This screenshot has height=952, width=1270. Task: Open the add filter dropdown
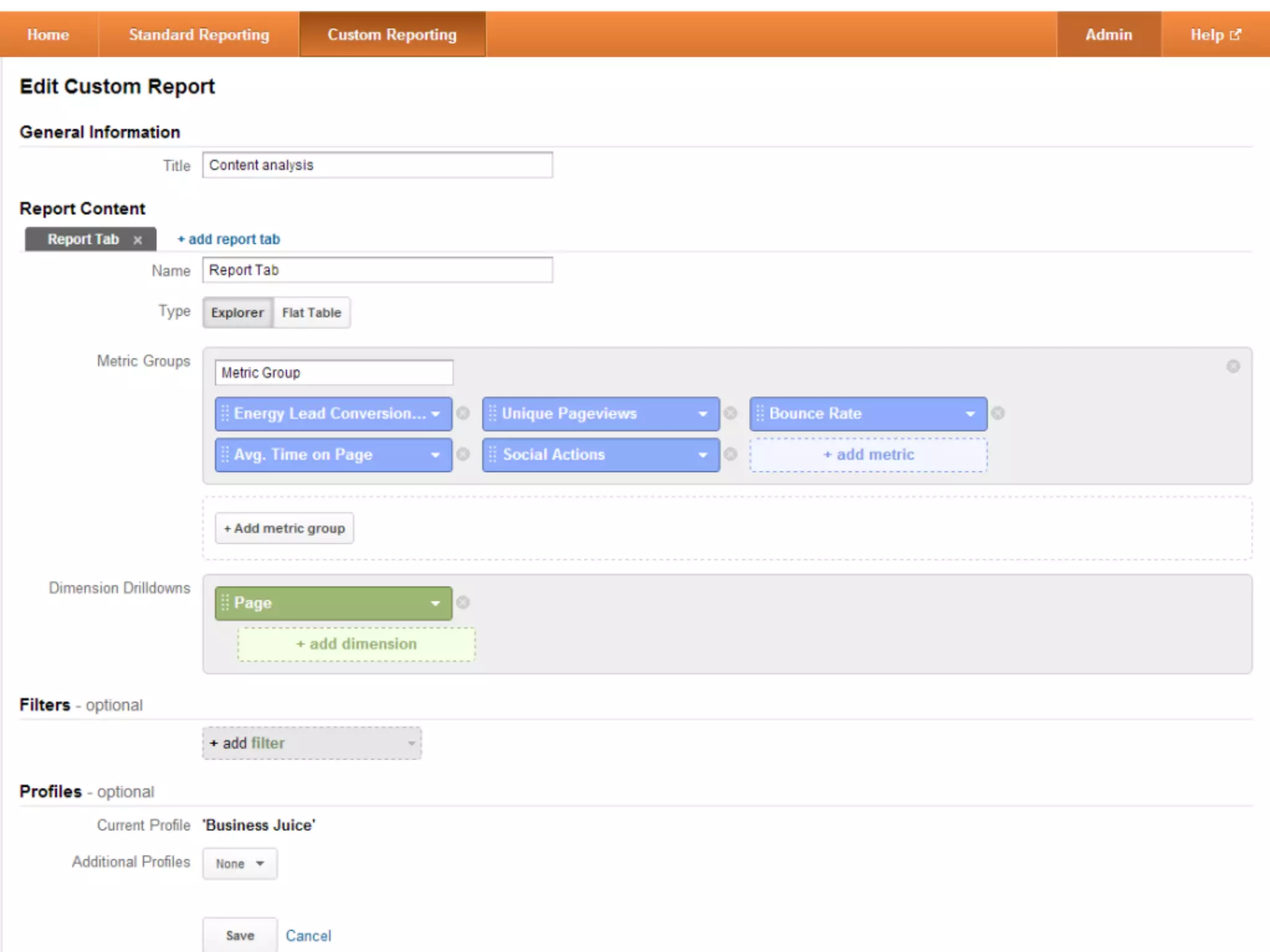(312, 743)
